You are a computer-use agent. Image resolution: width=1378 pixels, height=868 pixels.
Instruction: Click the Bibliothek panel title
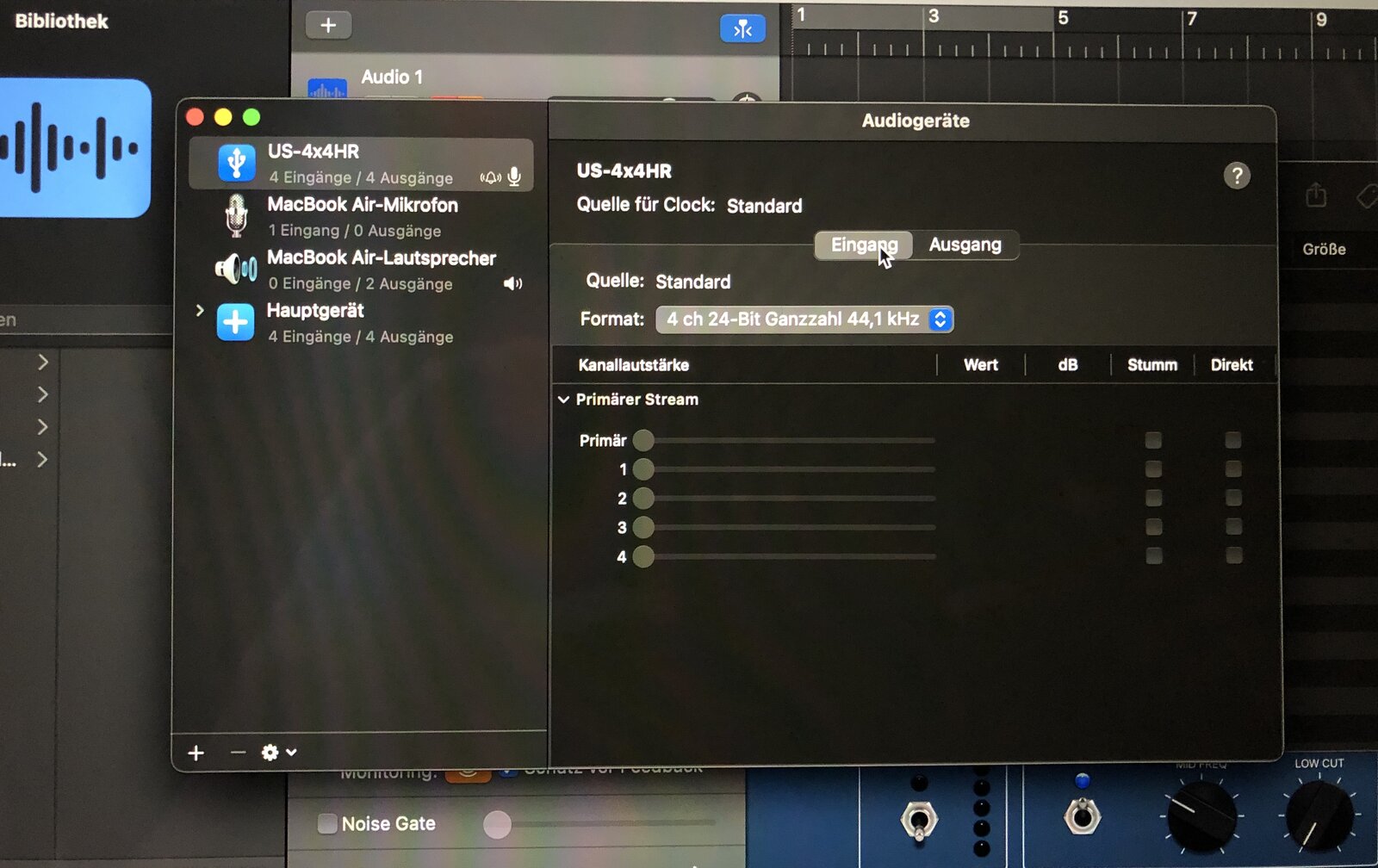pyautogui.click(x=61, y=22)
